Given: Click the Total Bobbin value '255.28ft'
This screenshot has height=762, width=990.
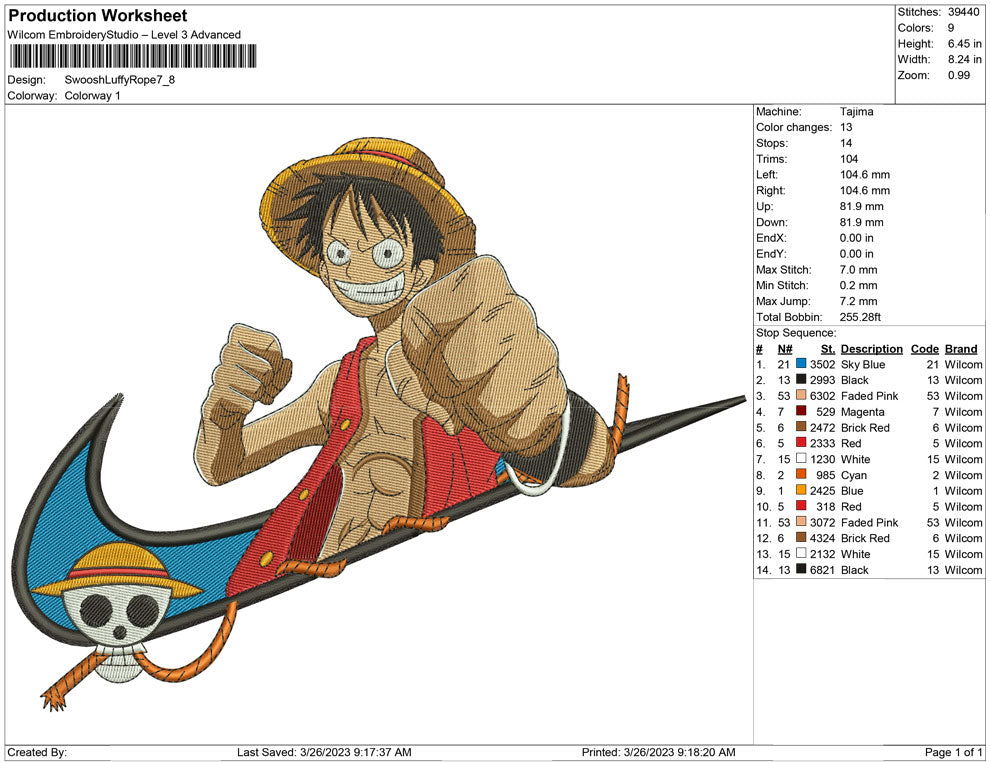Looking at the screenshot, I should [x=860, y=317].
